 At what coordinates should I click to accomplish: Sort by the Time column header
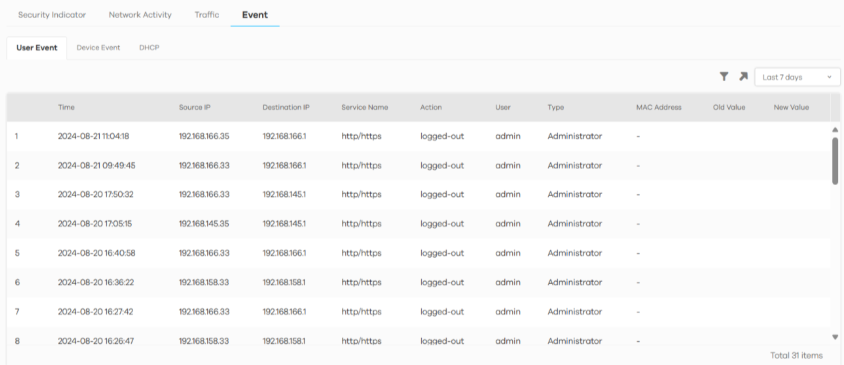66,107
